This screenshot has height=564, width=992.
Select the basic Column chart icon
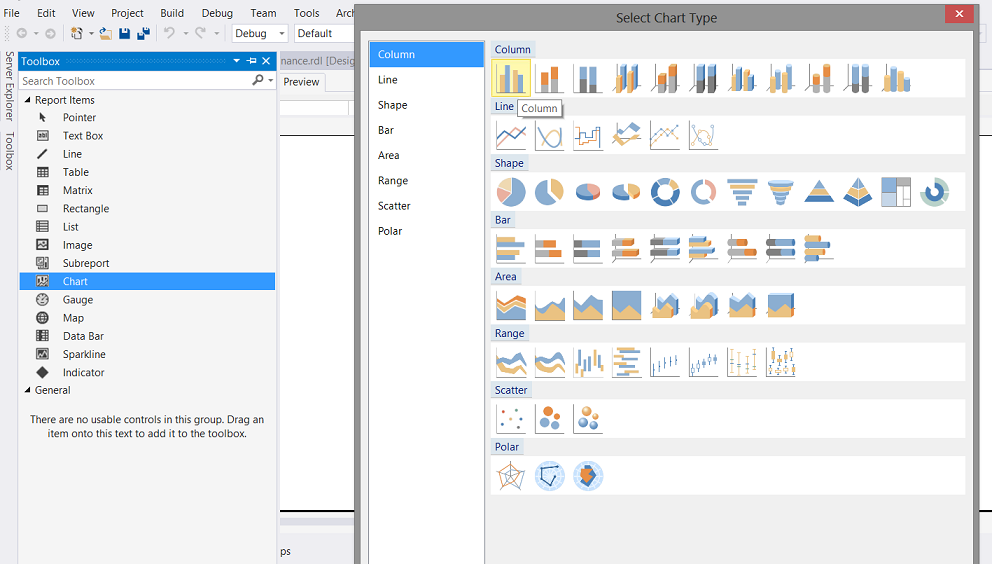click(x=511, y=78)
